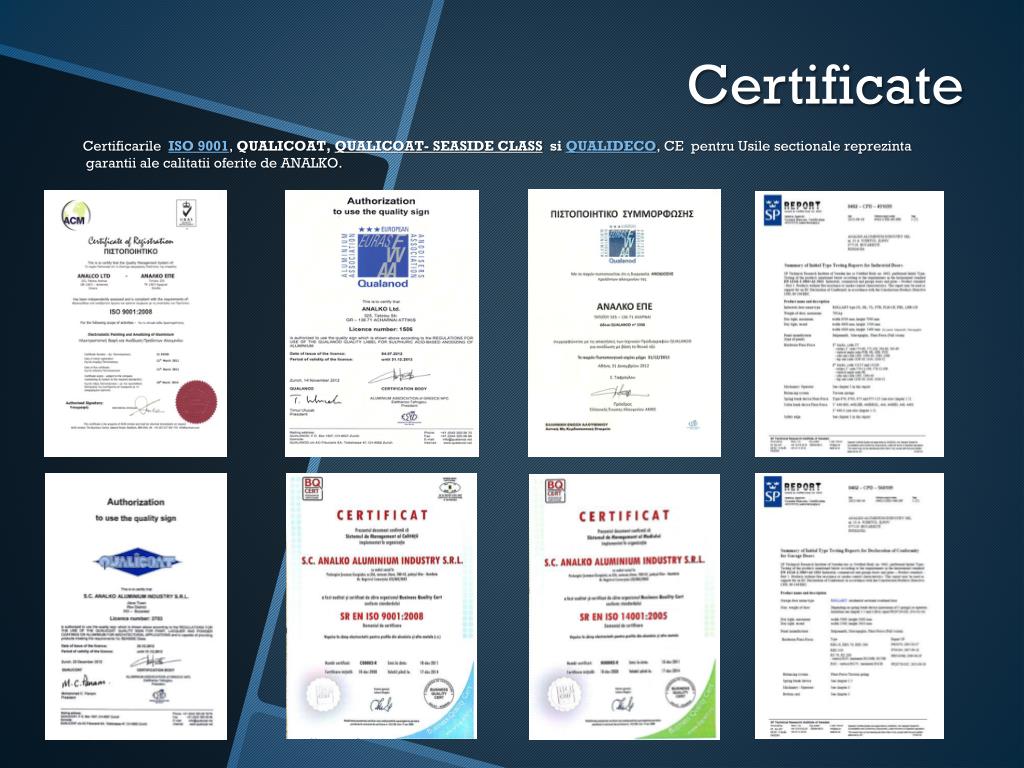Click 'Licence number: 1506' on Qualanod certificate
This screenshot has width=1024, height=768.
point(382,329)
